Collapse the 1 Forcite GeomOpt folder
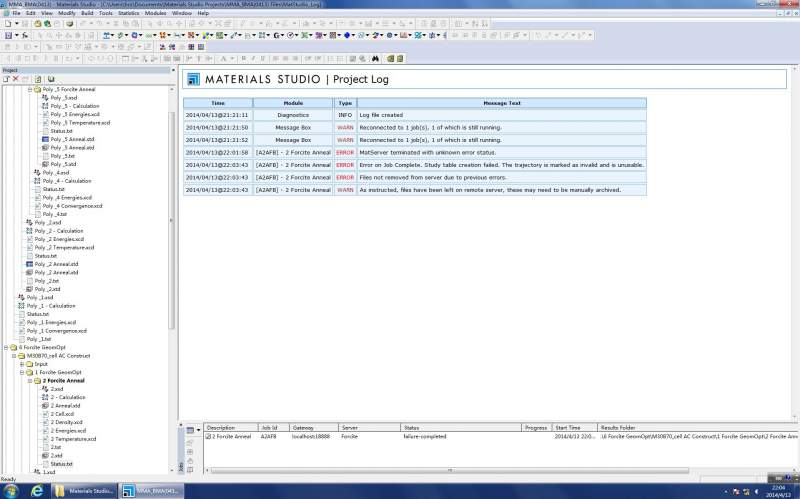Viewport: 800px width, 499px height. tap(22, 372)
